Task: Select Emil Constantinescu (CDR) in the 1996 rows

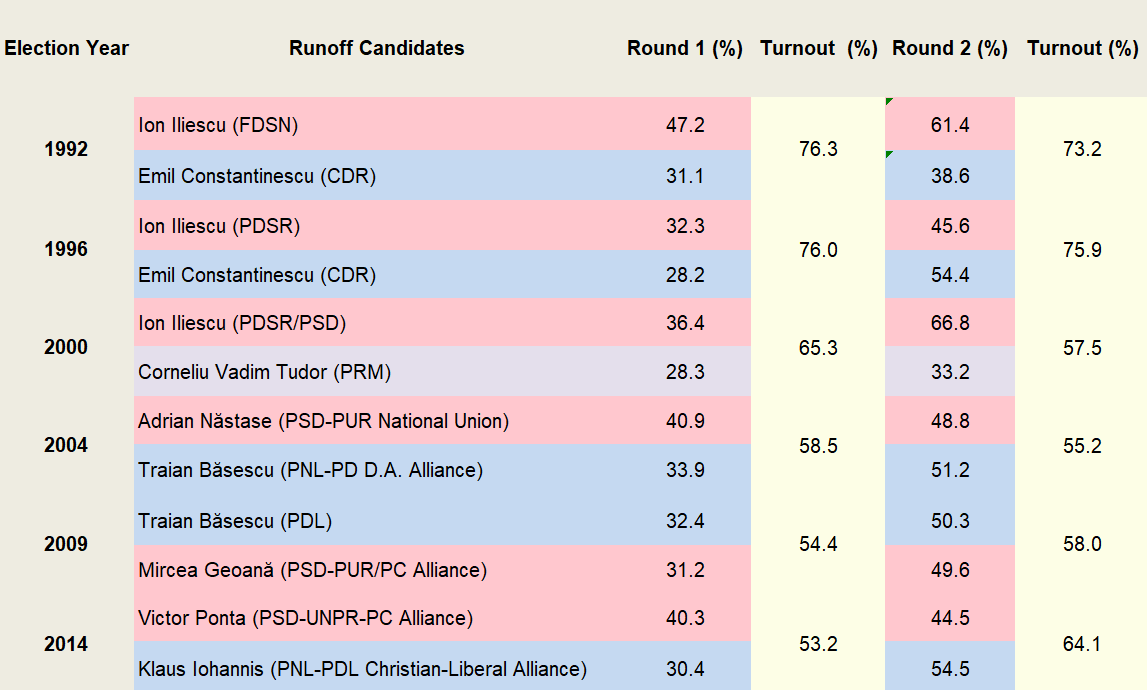Action: click(x=257, y=275)
